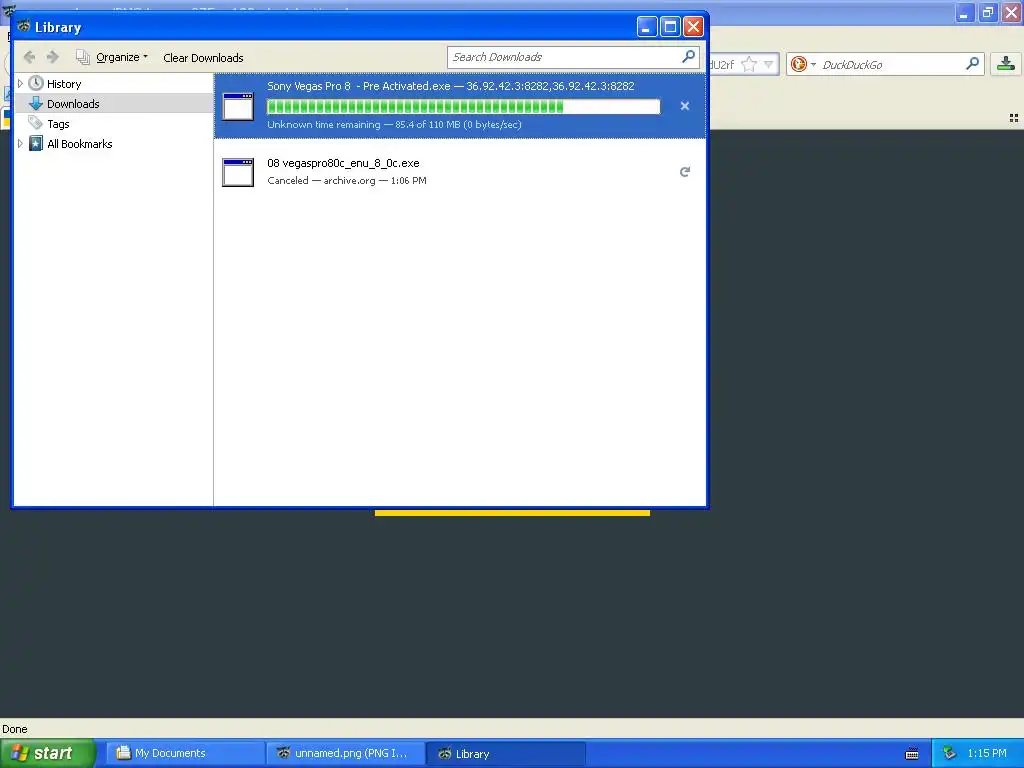Screen dimensions: 1024x768
Task: Retry the vegaspro80c_enu_8_0c.exe download
Action: click(x=684, y=172)
